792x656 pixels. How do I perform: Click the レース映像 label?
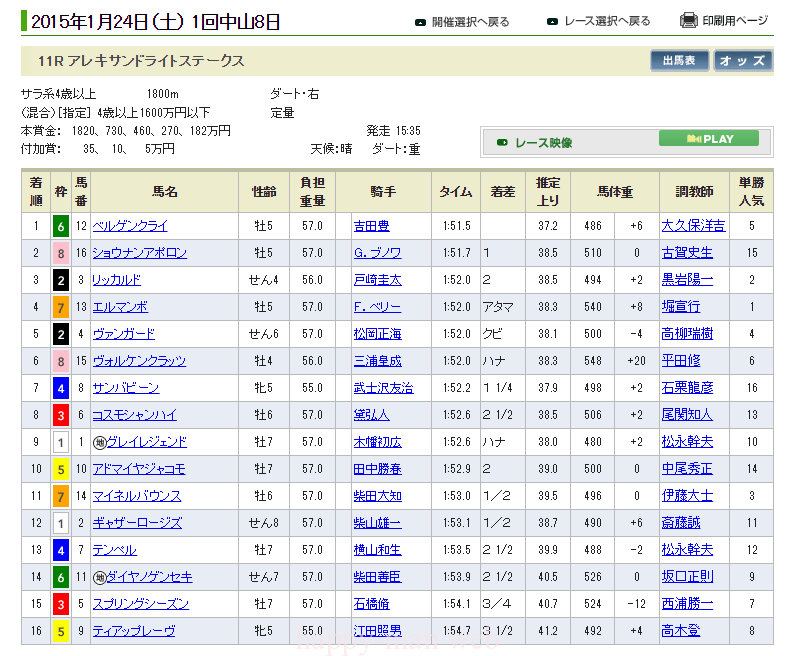(x=543, y=143)
